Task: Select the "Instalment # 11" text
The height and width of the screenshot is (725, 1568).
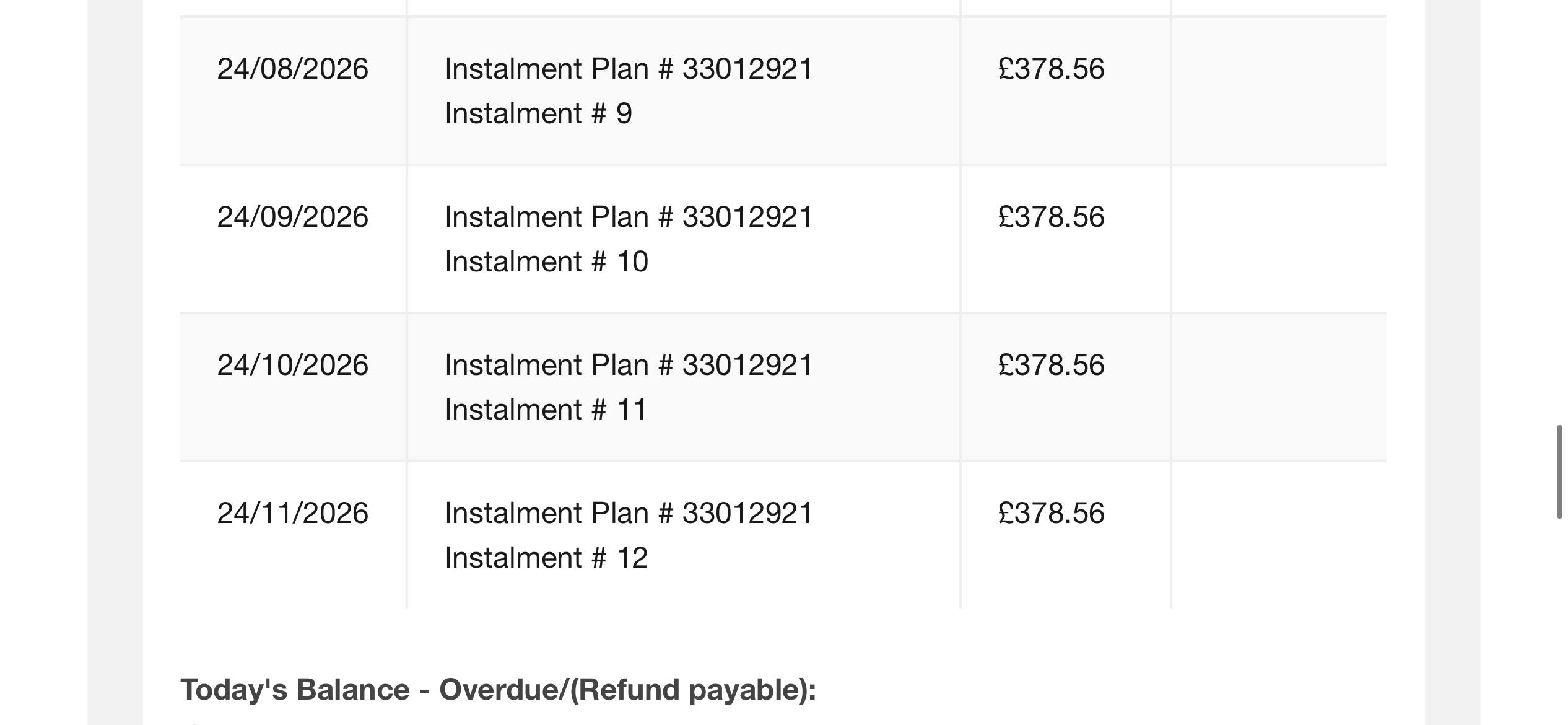Action: point(546,410)
